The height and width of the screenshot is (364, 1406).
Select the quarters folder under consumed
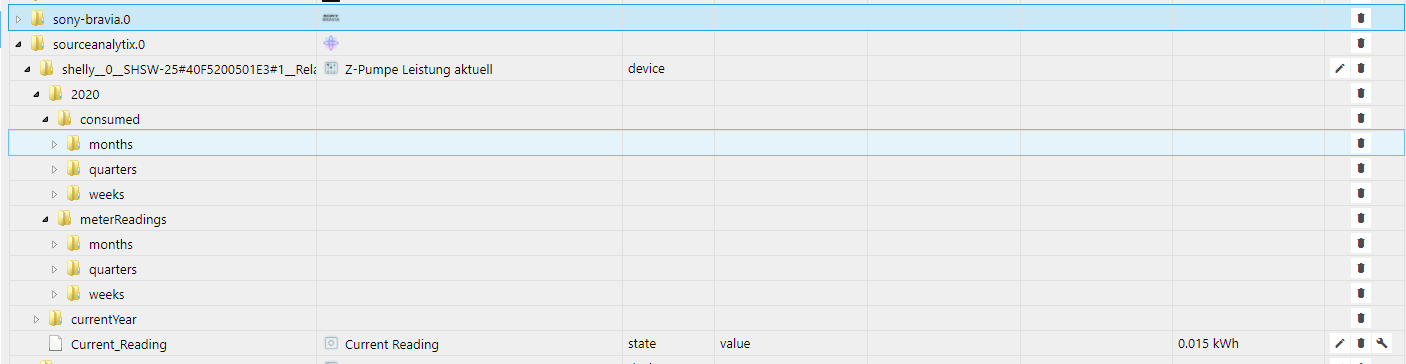coord(112,169)
